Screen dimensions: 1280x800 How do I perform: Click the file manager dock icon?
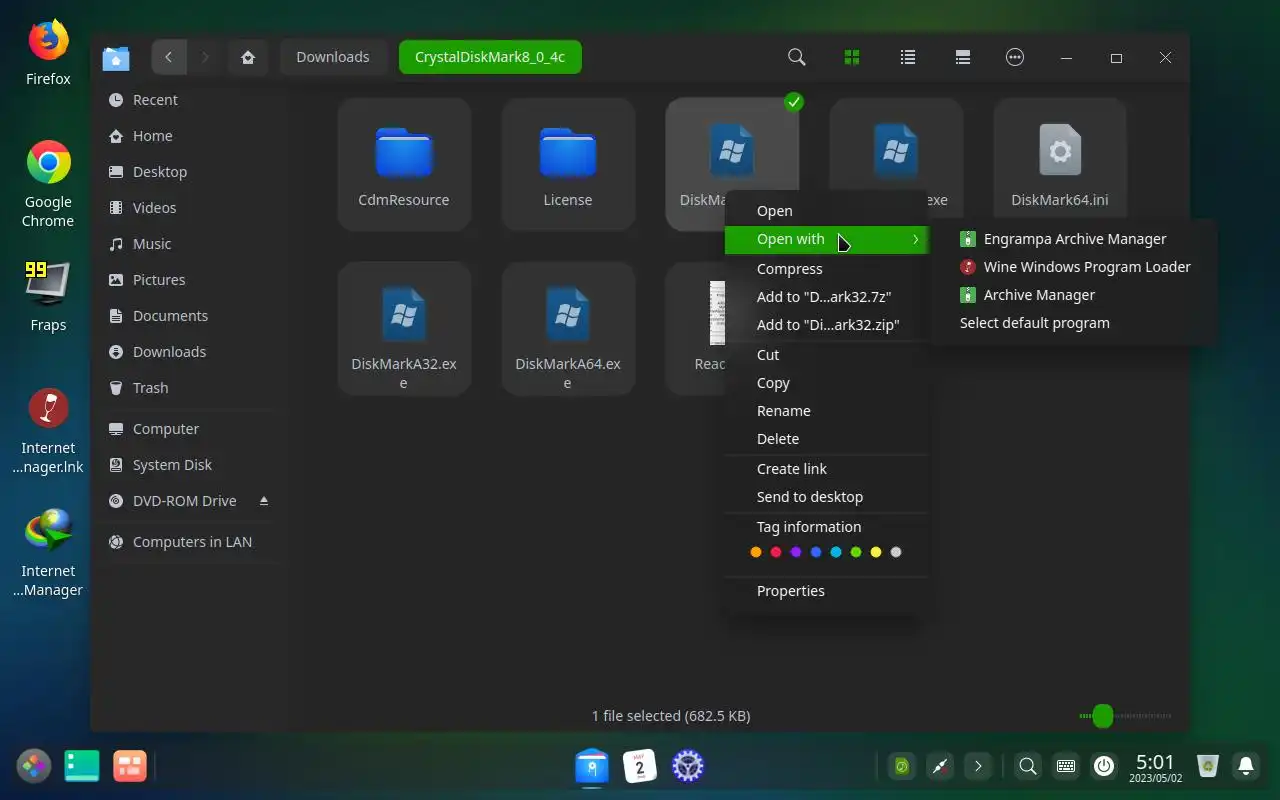(592, 767)
